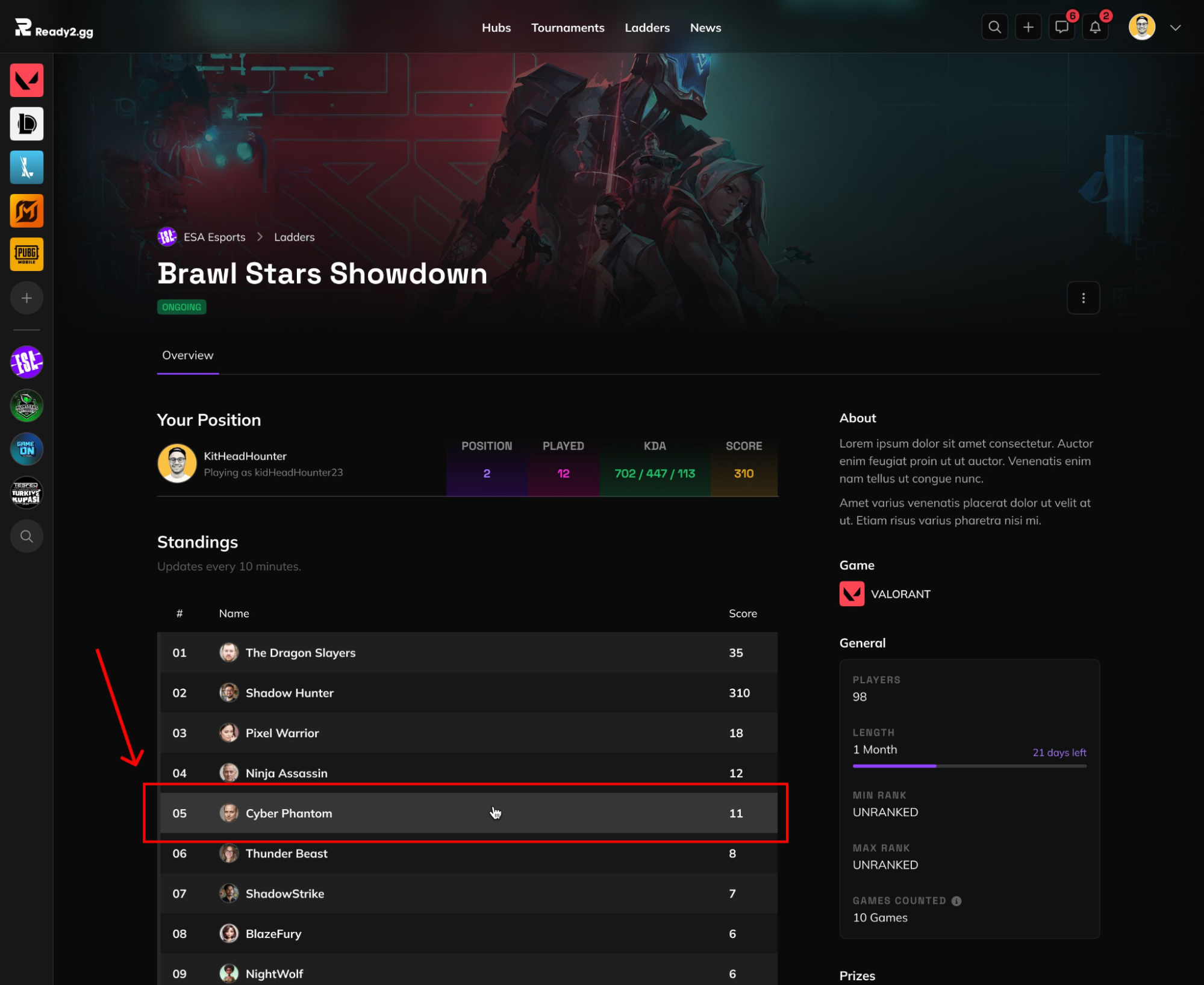Expand the user profile dropdown chevron

coord(1175,28)
